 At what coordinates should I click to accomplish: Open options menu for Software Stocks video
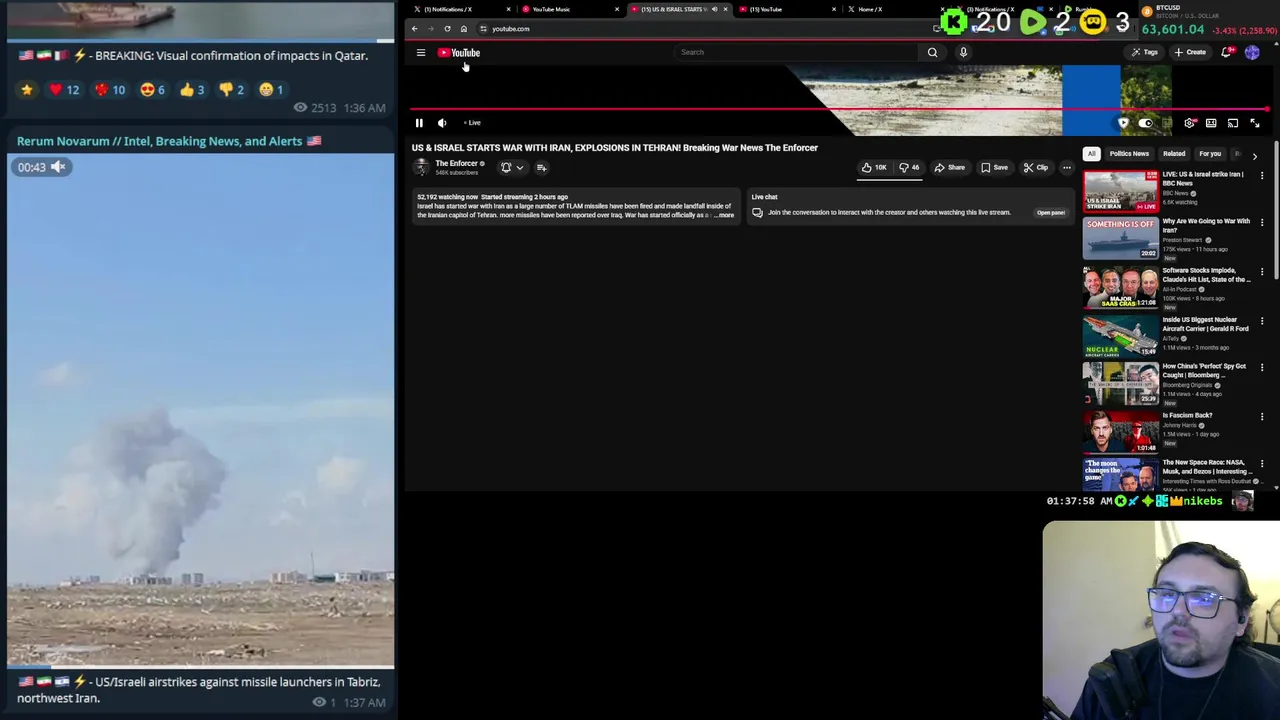point(1262,272)
